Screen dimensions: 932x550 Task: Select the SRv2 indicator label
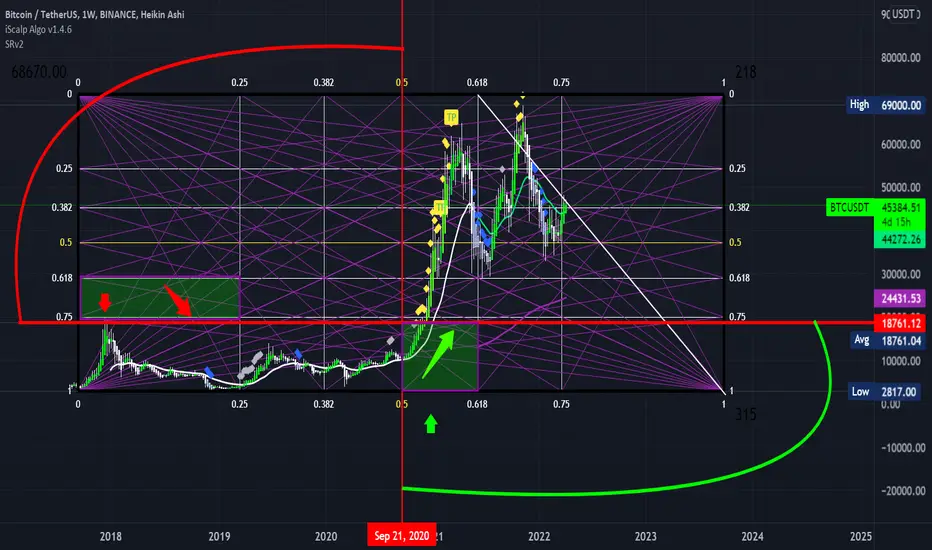click(x=14, y=44)
